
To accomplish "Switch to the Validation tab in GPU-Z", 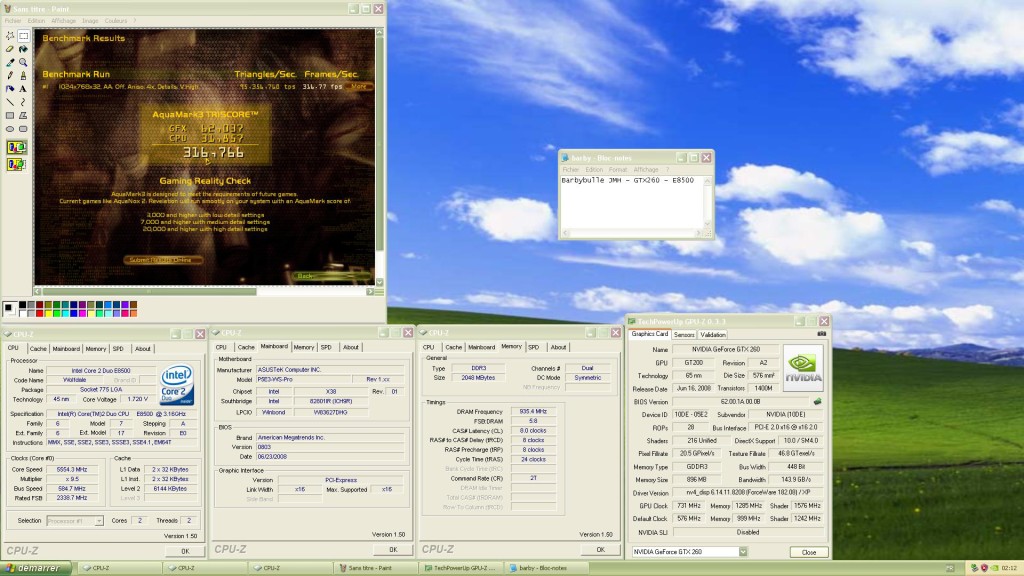I will click(x=712, y=334).
